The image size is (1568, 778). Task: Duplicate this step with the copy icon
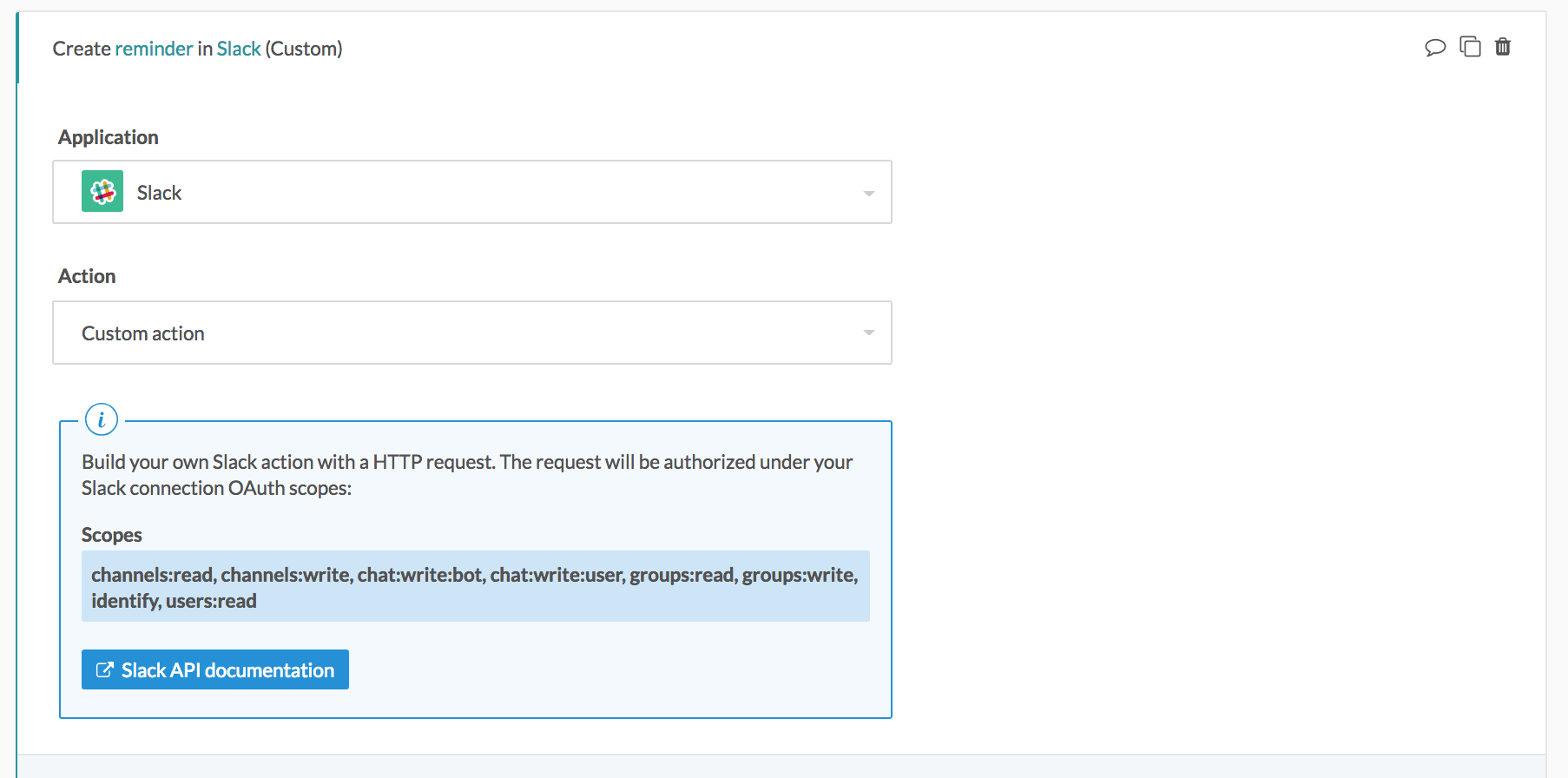click(x=1470, y=46)
